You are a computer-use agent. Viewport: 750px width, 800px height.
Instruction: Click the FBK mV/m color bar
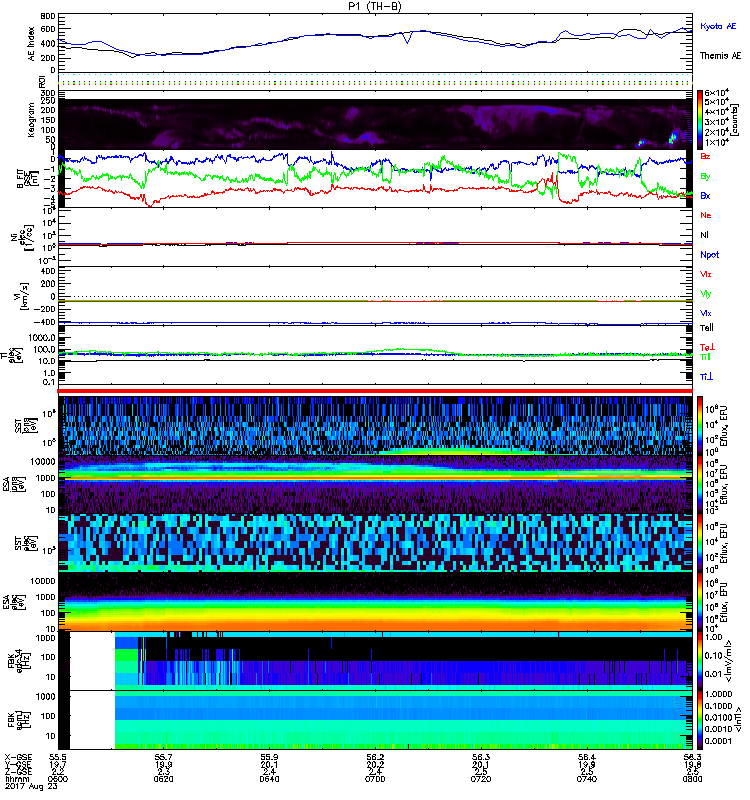[x=700, y=661]
